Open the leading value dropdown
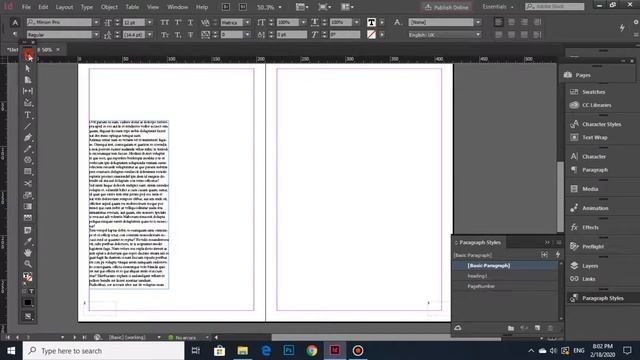The height and width of the screenshot is (360, 640). [149, 35]
